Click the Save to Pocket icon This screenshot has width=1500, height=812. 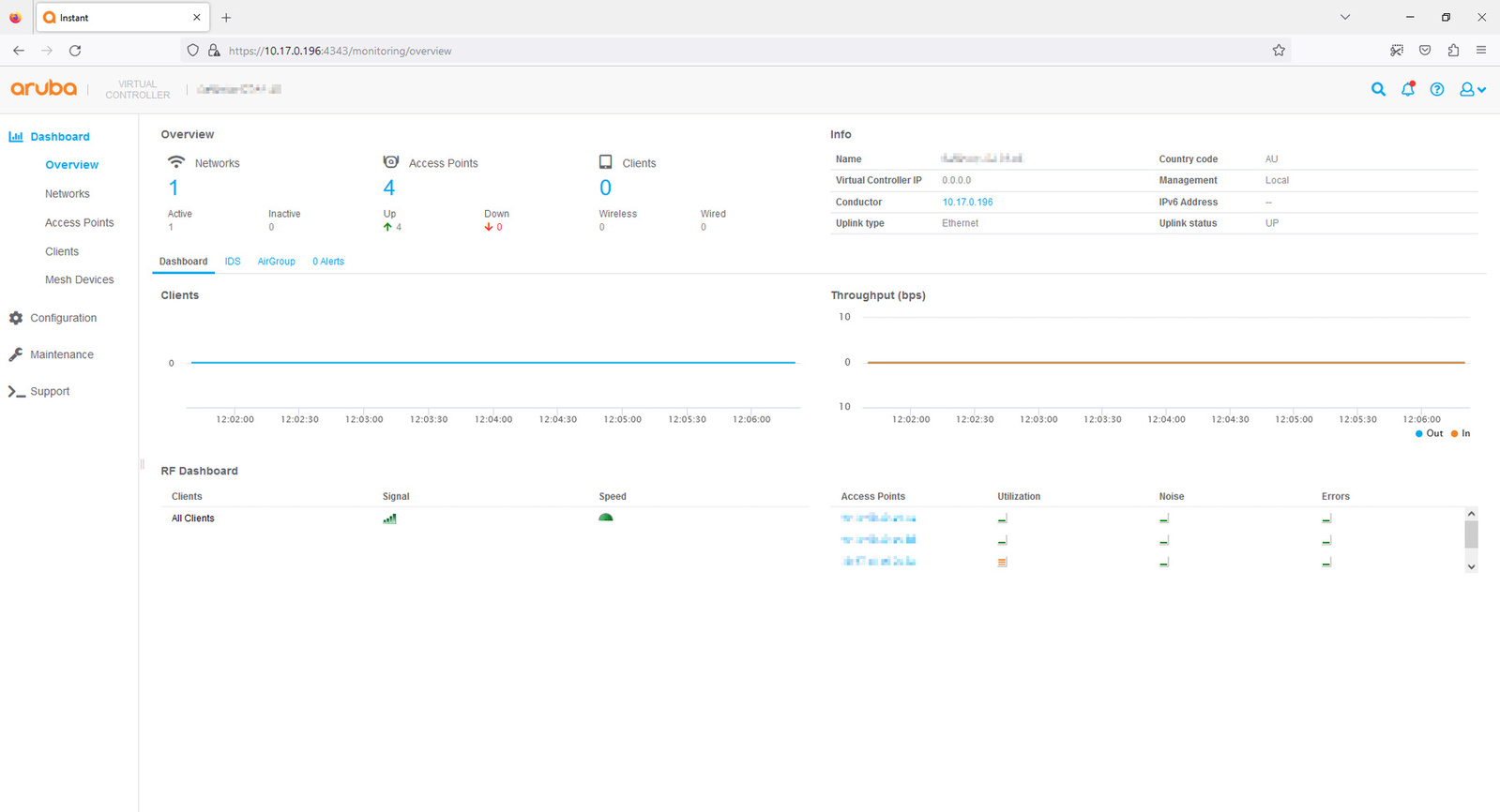tap(1425, 51)
